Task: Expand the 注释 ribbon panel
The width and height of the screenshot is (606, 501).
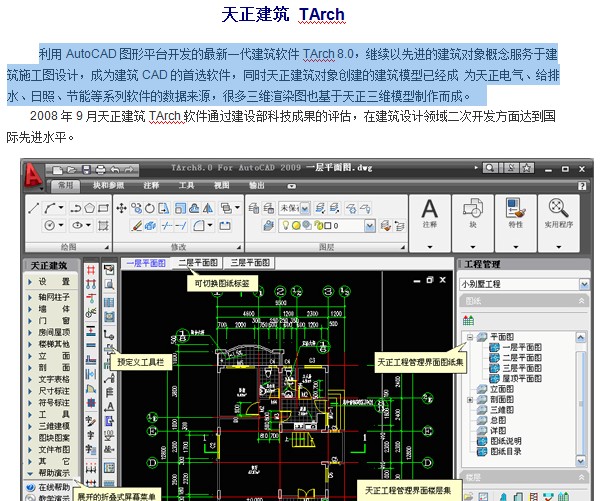Action: pyautogui.click(x=430, y=247)
